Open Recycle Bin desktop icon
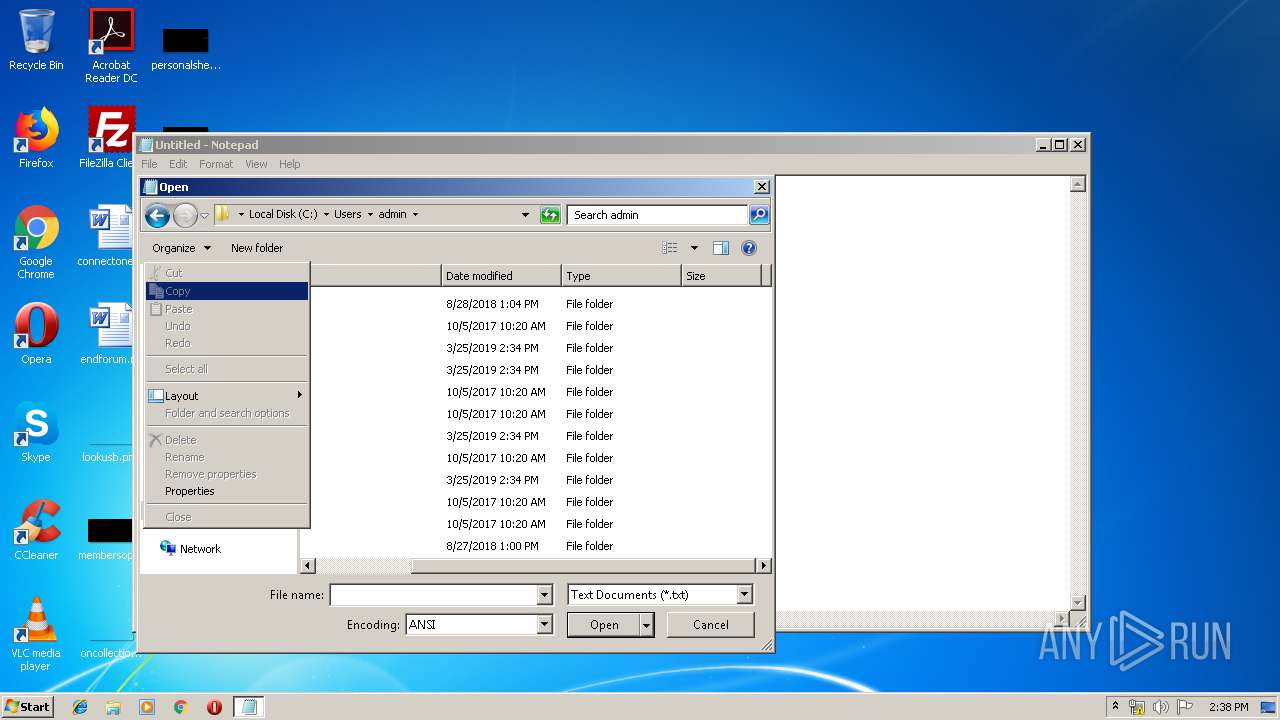Viewport: 1280px width, 720px height. (36, 40)
